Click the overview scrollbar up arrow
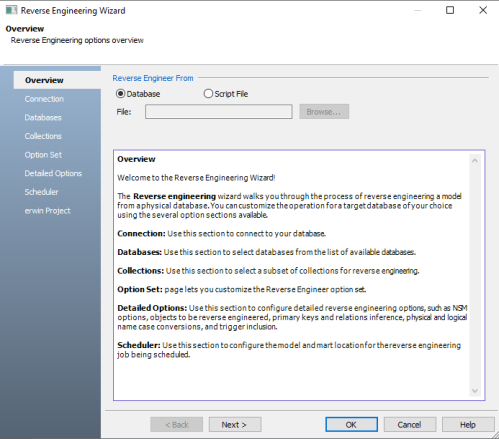 [475, 161]
